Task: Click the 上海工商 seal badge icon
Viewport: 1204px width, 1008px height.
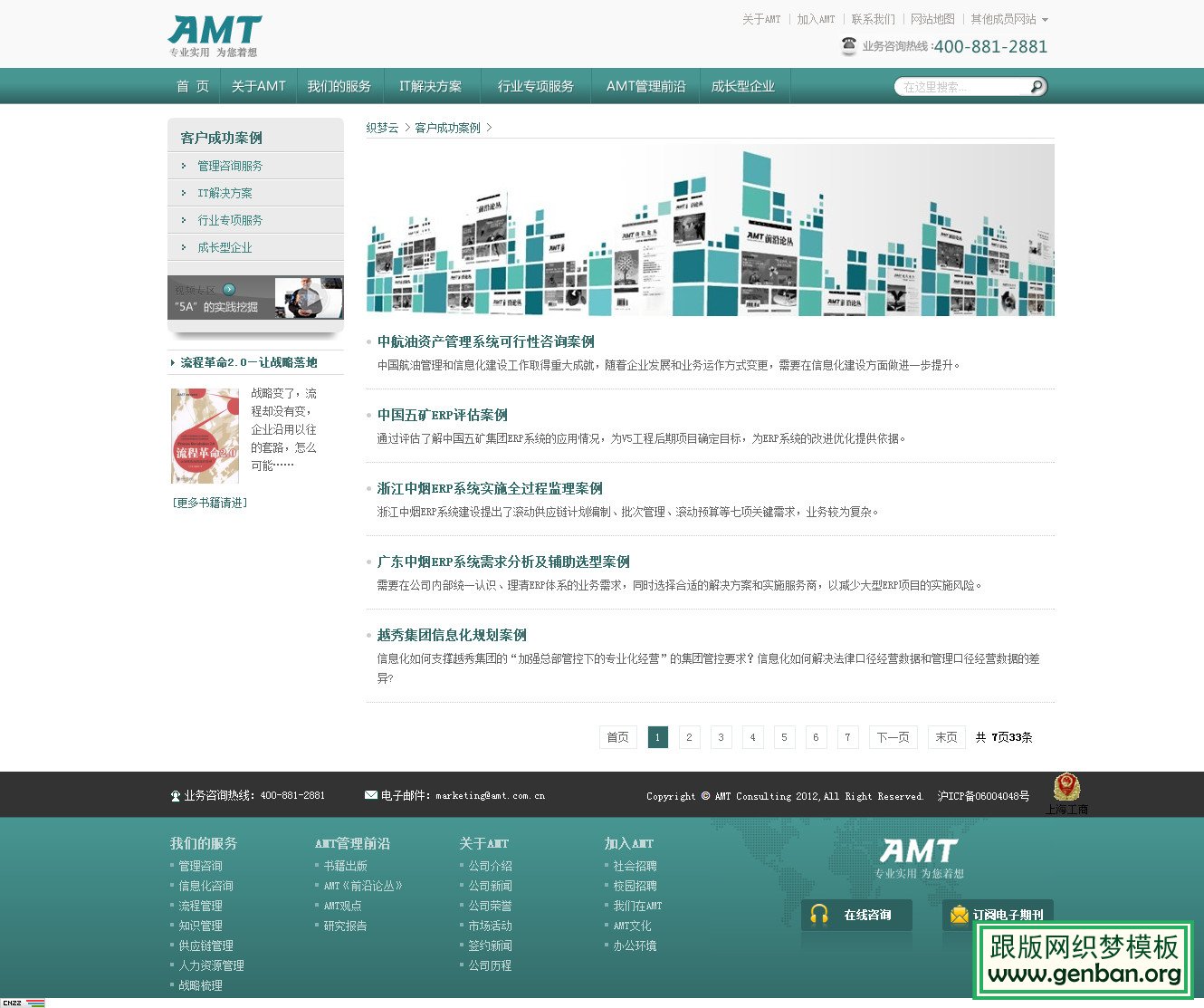Action: (x=1067, y=789)
